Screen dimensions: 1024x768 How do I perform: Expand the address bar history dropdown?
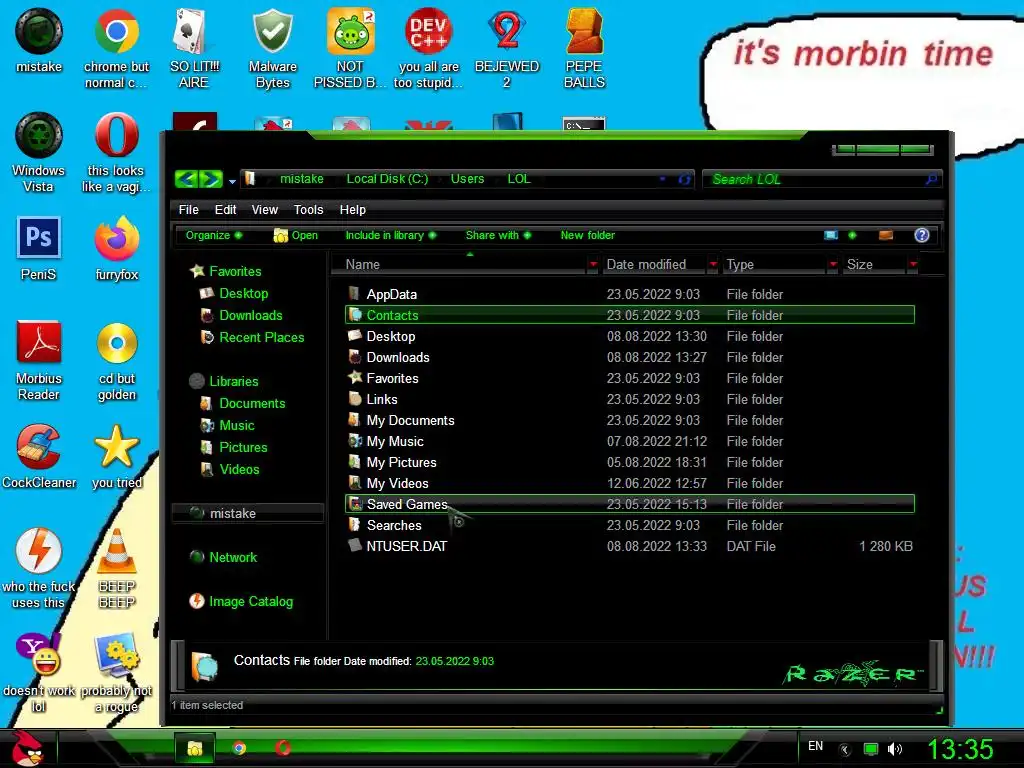tap(662, 179)
